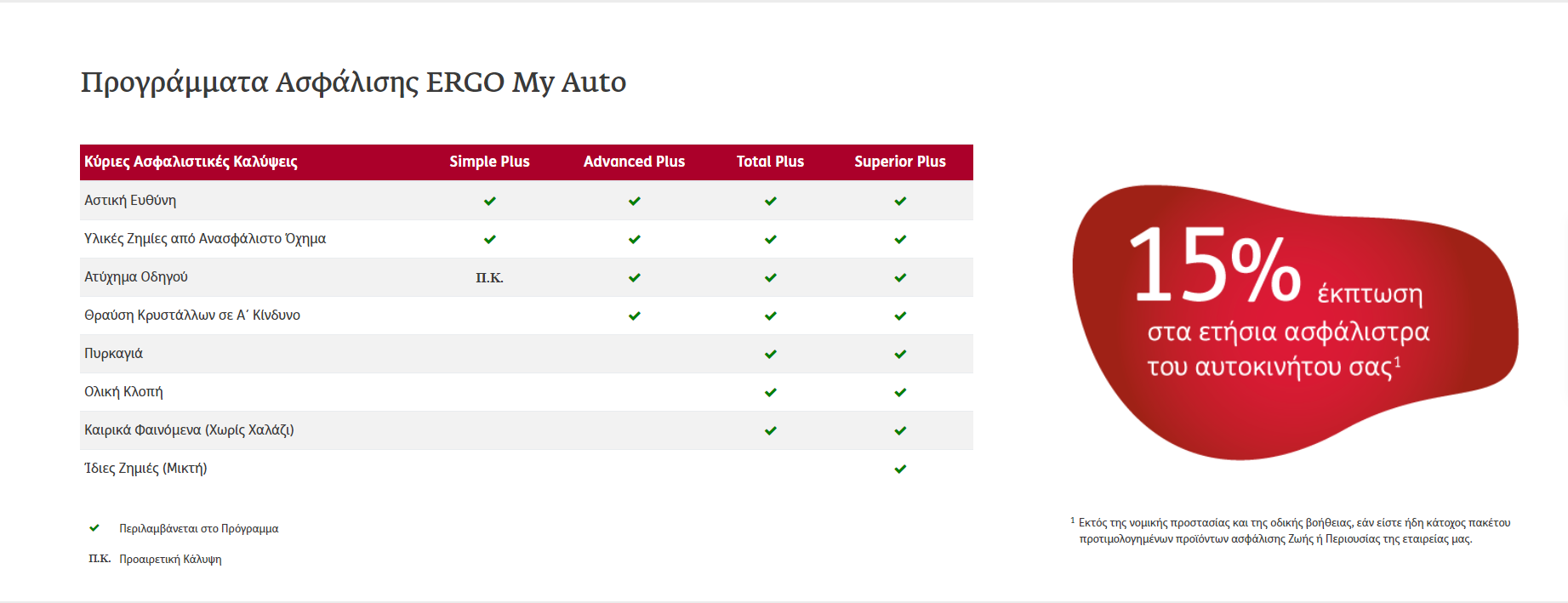The image size is (1568, 603).
Task: Click the Πυρκαγιά row label
Action: click(113, 354)
